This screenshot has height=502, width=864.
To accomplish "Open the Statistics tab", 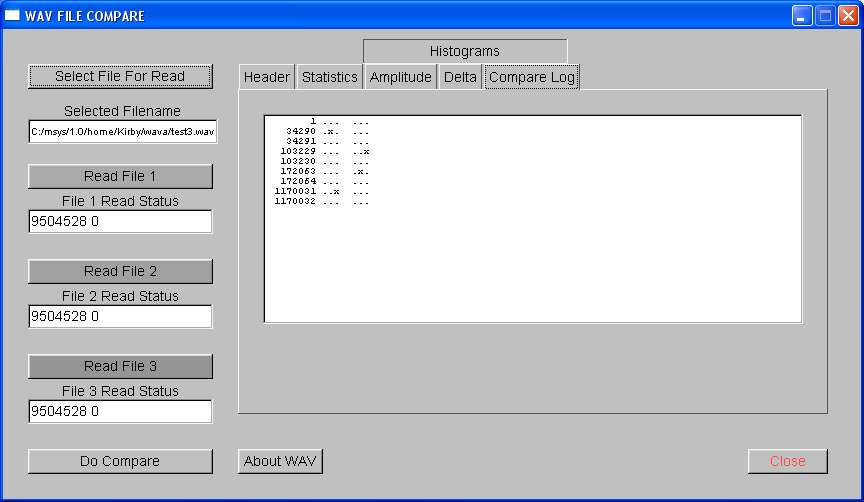I will (329, 77).
